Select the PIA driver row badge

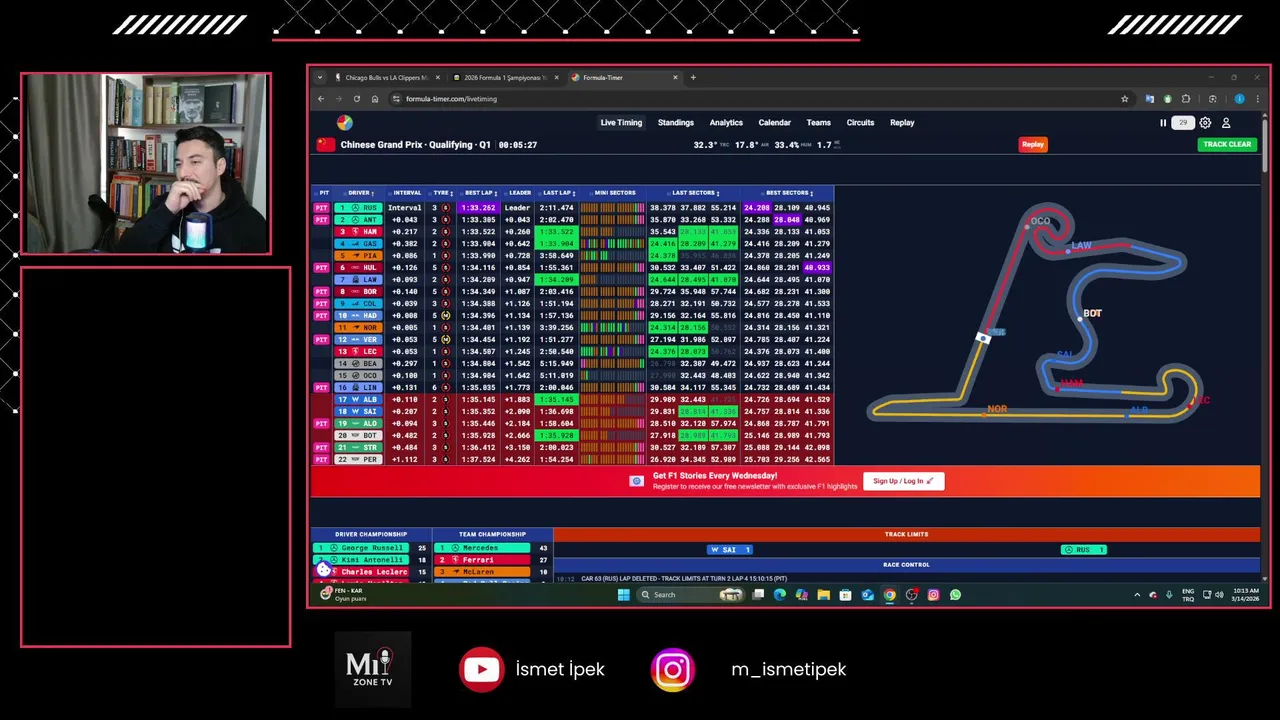coord(359,256)
